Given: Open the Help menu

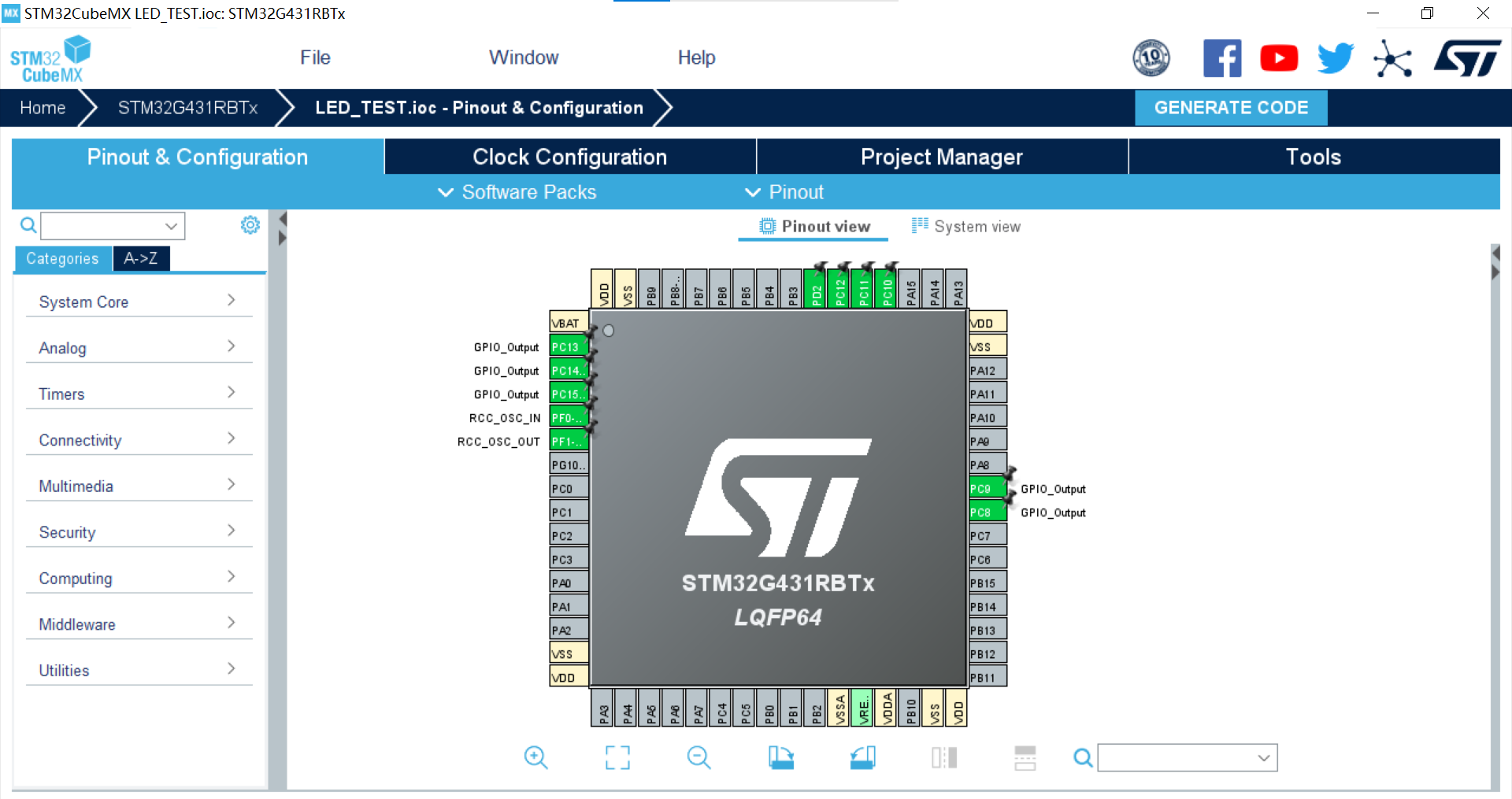Looking at the screenshot, I should pyautogui.click(x=696, y=57).
